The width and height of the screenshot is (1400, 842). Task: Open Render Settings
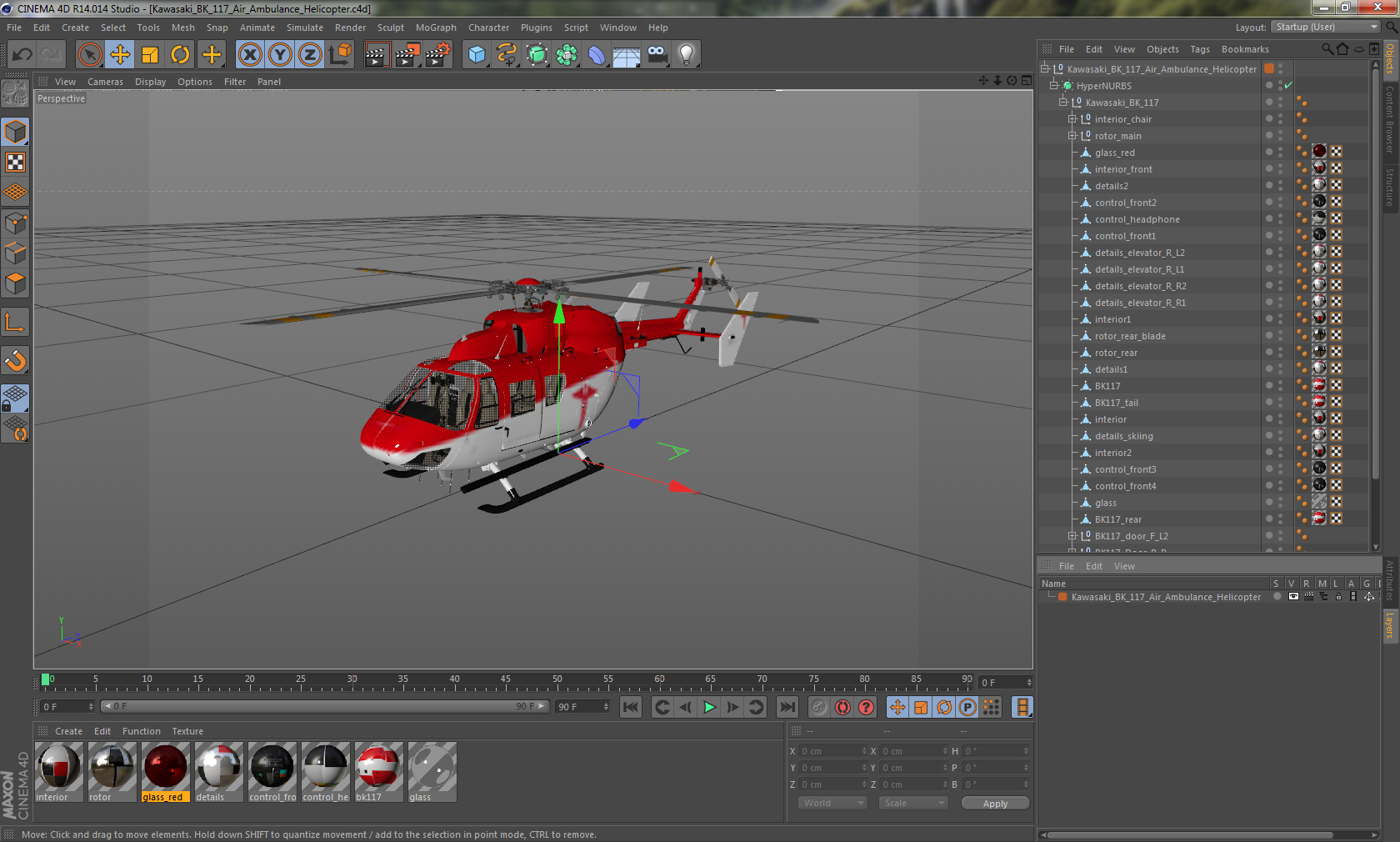click(x=438, y=55)
